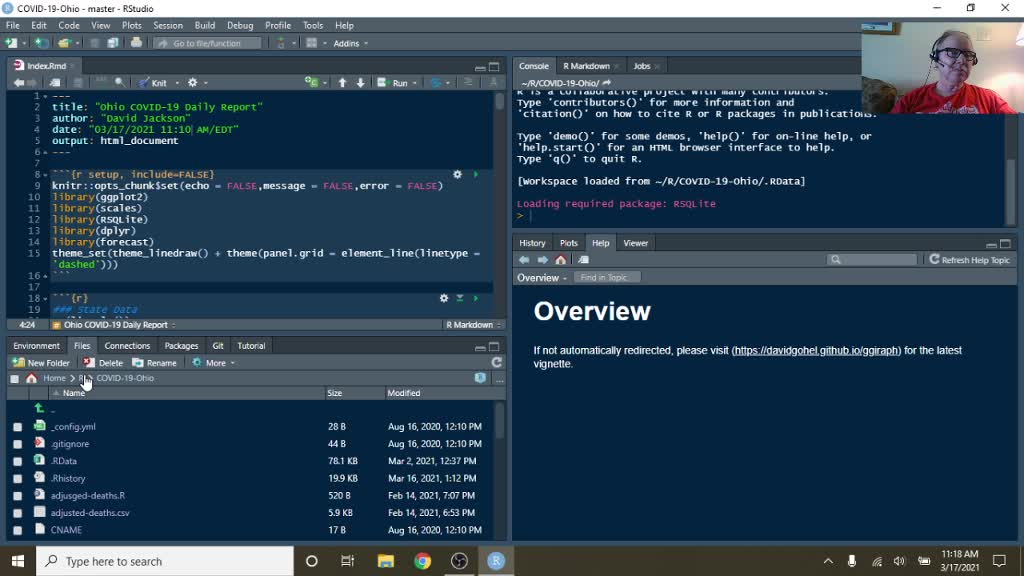Run all chunks above line 18 chunk

click(x=460, y=298)
